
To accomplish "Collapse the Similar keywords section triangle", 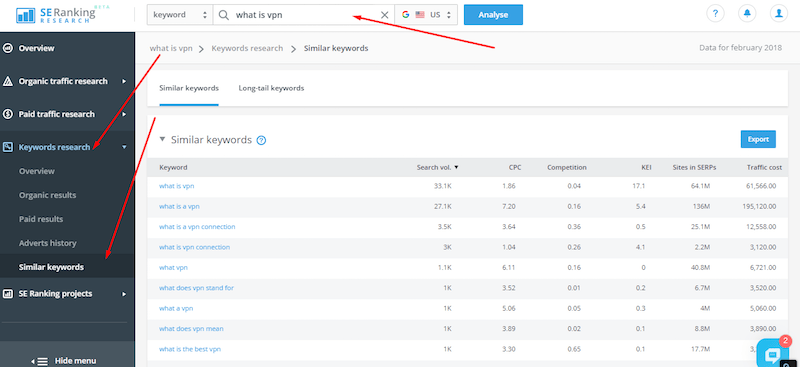I will [x=163, y=139].
